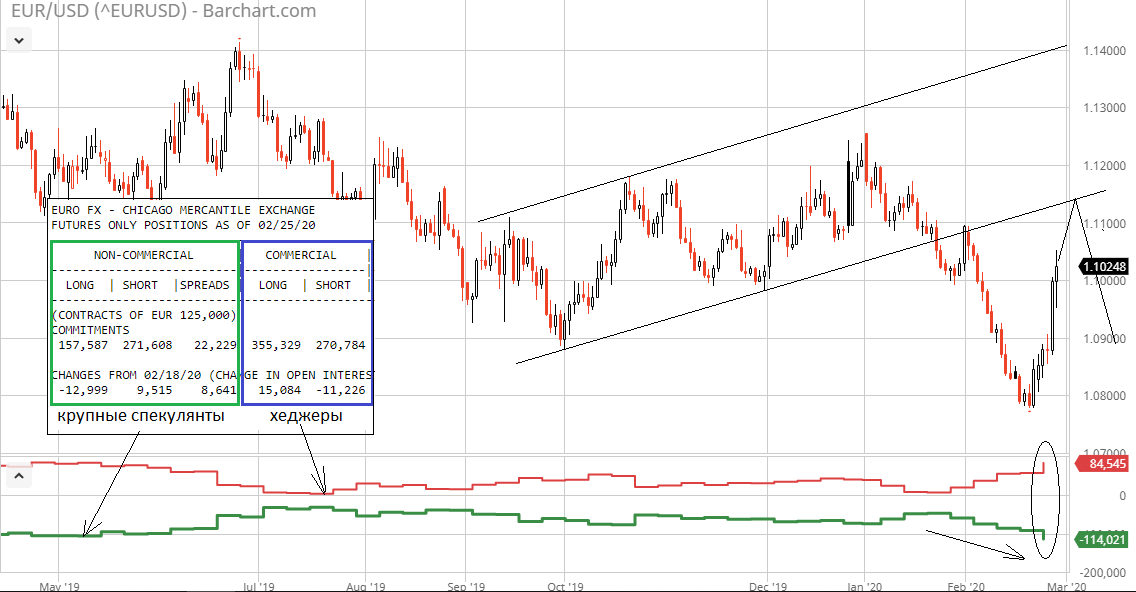Select the Oct '19 date axis label

[x=565, y=583]
